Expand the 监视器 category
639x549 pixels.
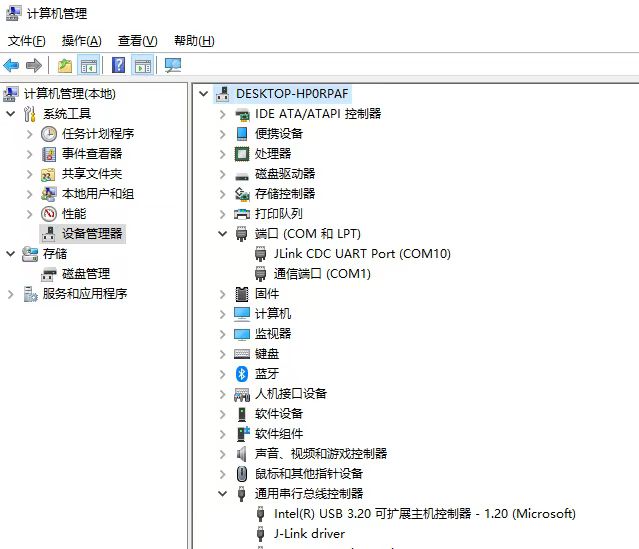pyautogui.click(x=223, y=334)
